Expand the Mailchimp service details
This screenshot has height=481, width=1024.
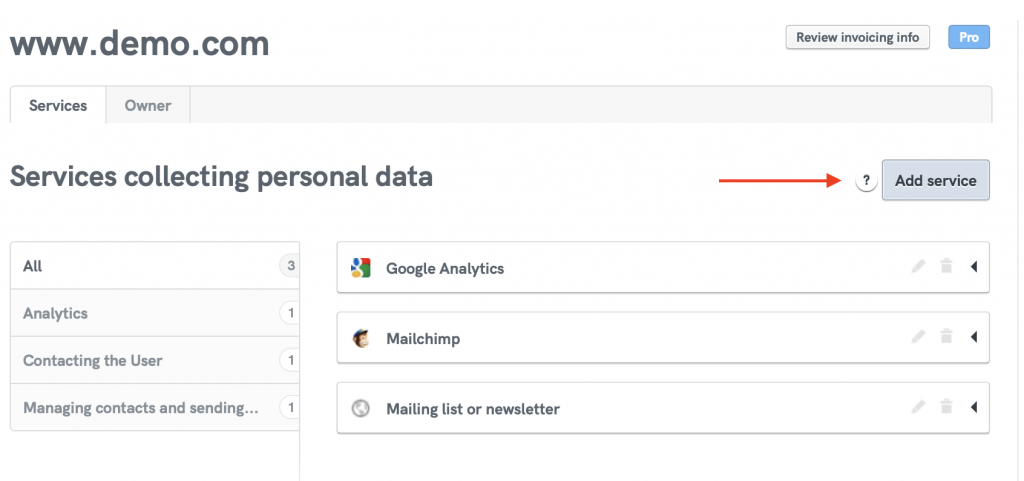click(x=973, y=337)
